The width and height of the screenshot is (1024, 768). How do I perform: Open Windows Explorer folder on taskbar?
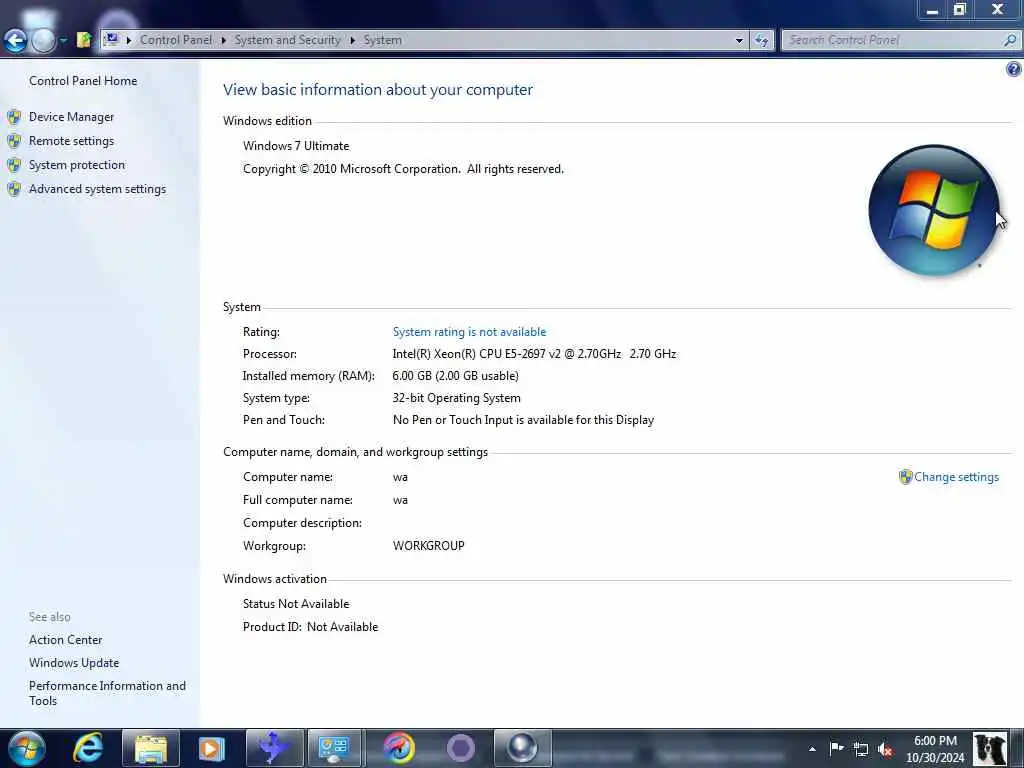151,748
